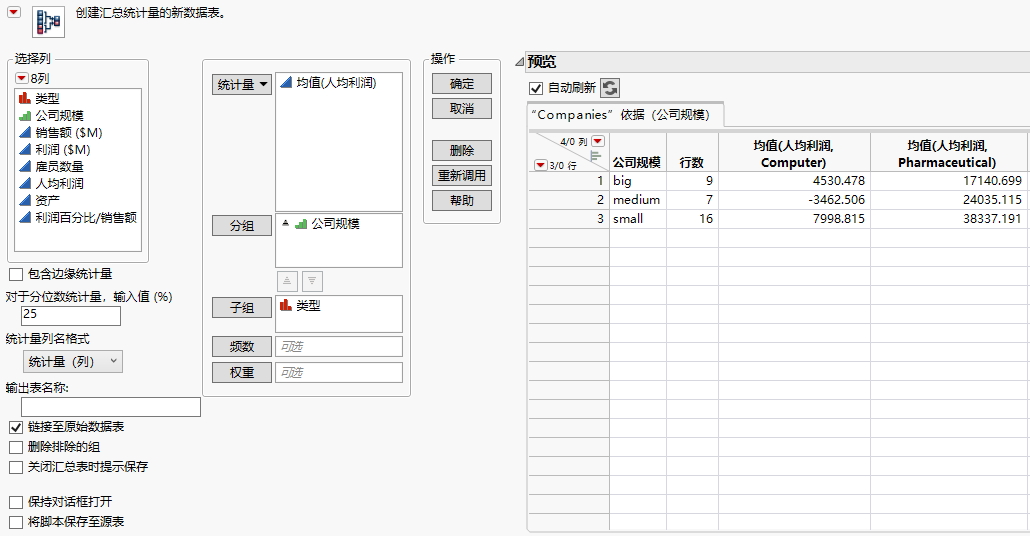Enable 将脚本保存至源表 checkbox
This screenshot has height=536, width=1030.
pos(16,522)
